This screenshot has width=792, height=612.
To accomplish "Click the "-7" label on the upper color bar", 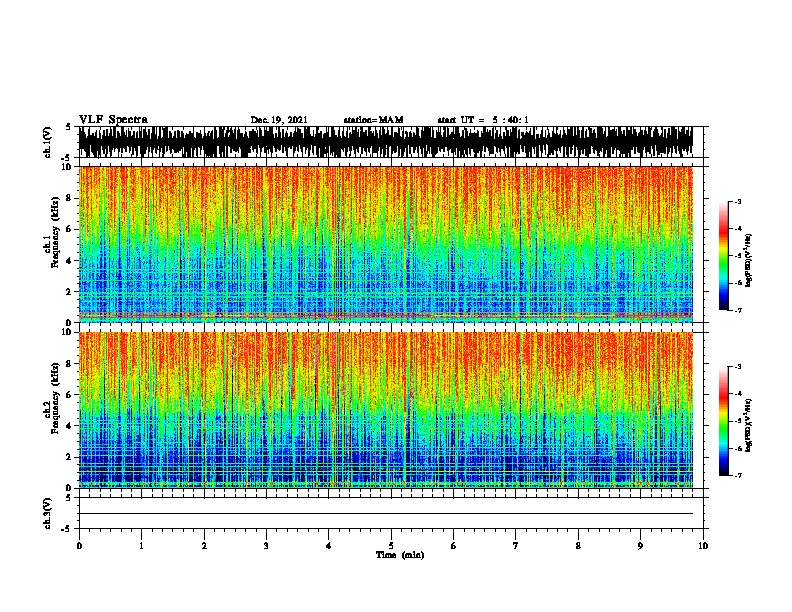I will pos(738,310).
